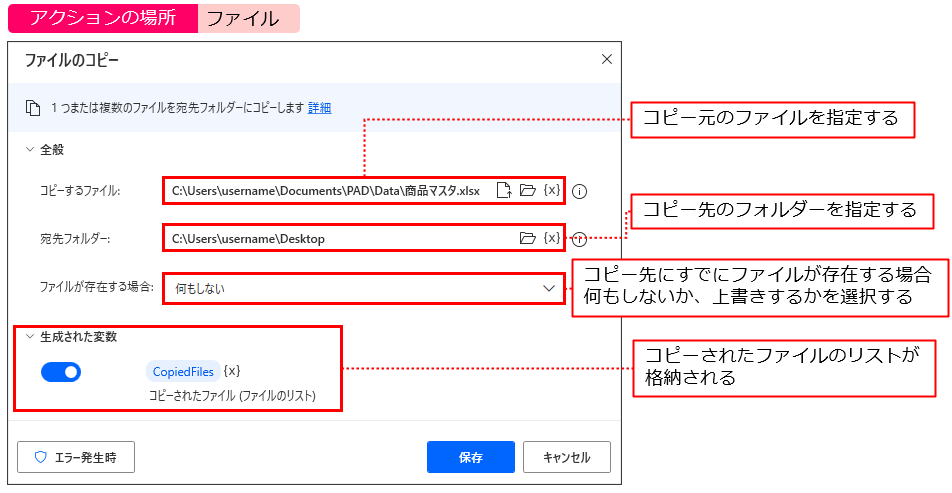
Task: Click the {x} variable icon in コピーするファイル field
Action: point(551,190)
